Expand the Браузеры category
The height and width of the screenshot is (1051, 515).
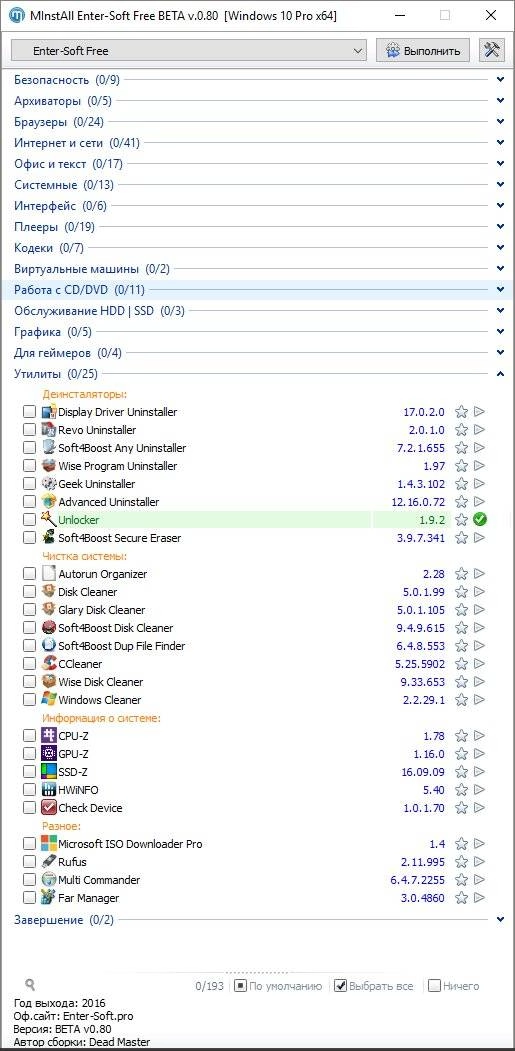[x=500, y=122]
